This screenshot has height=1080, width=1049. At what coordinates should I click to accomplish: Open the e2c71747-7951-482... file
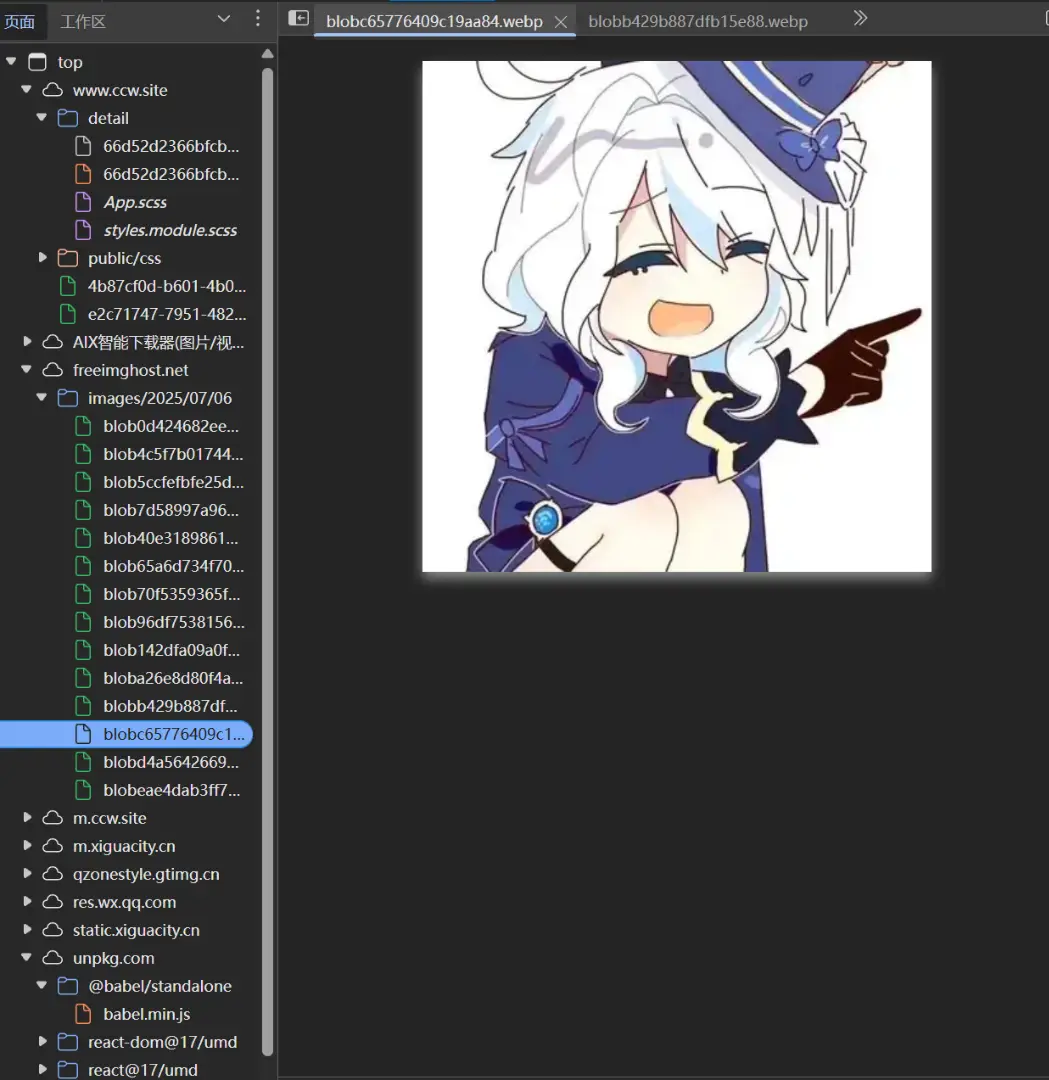tap(167, 314)
